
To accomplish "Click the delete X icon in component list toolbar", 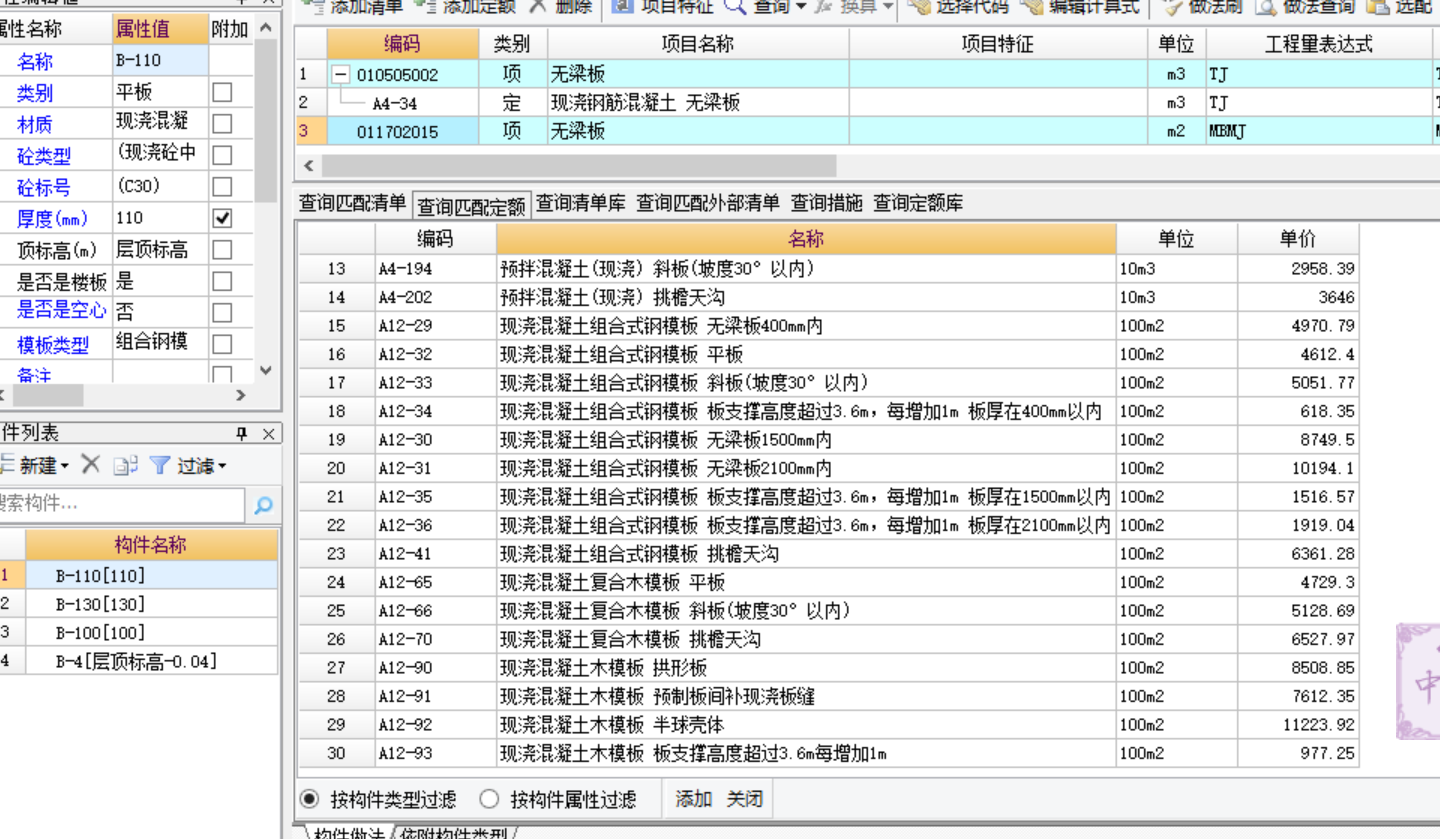I will pos(91,464).
